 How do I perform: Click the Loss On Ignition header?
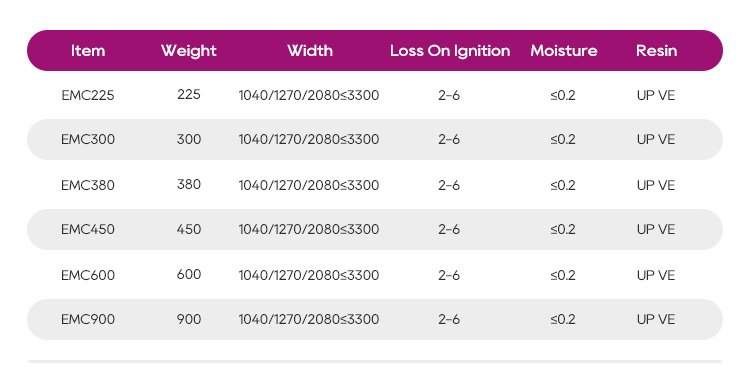450,51
